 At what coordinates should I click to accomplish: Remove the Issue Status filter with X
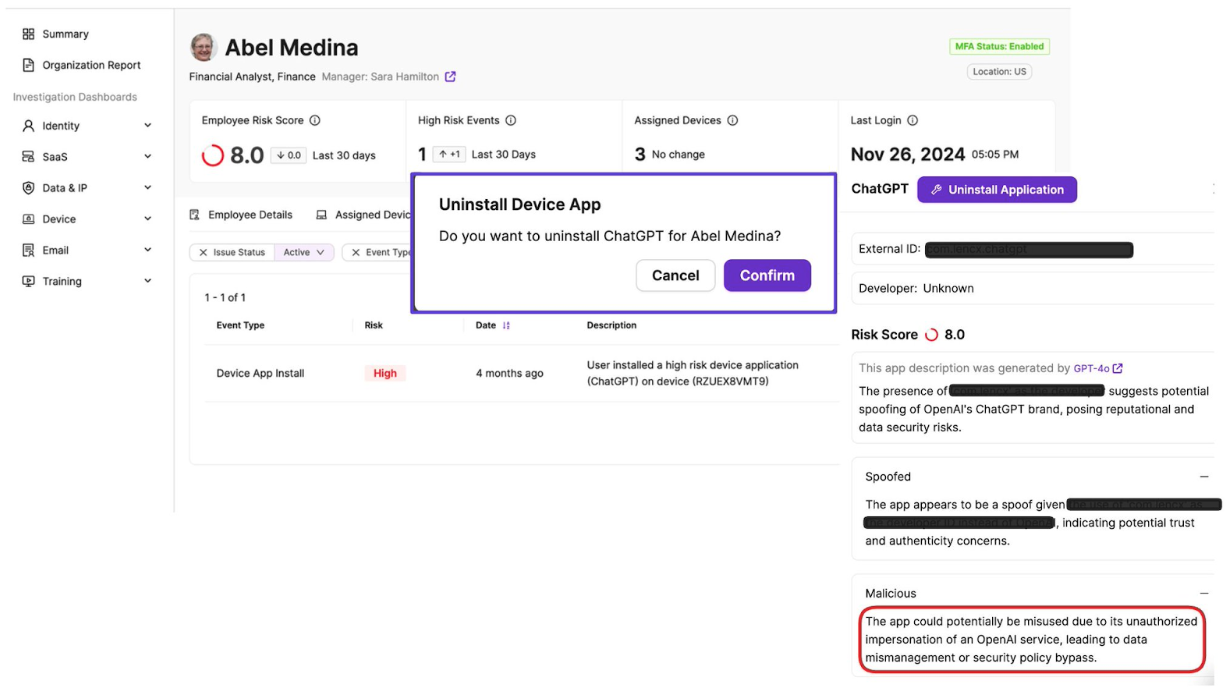[x=203, y=253]
